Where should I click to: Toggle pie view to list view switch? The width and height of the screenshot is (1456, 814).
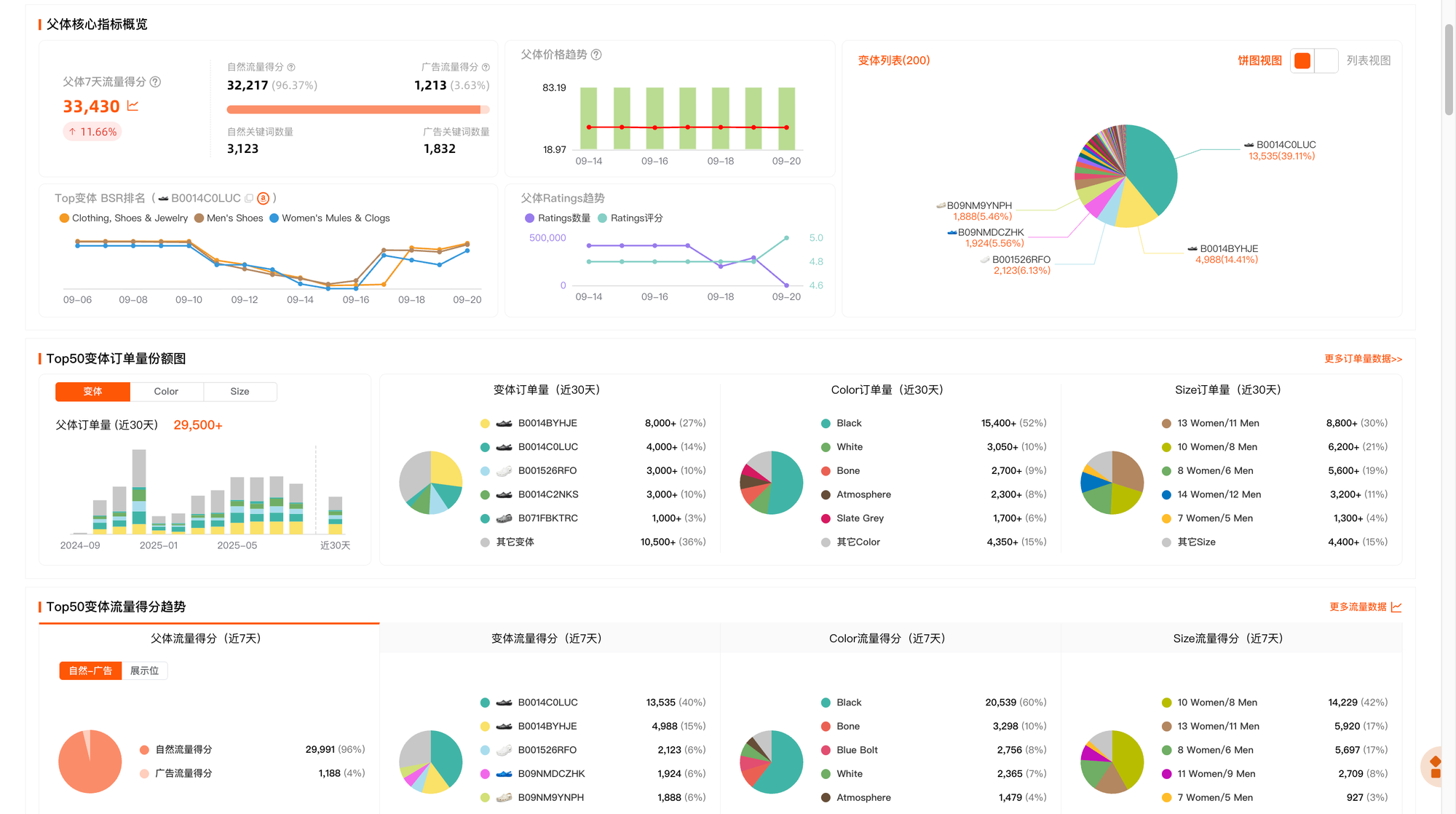(x=1314, y=60)
